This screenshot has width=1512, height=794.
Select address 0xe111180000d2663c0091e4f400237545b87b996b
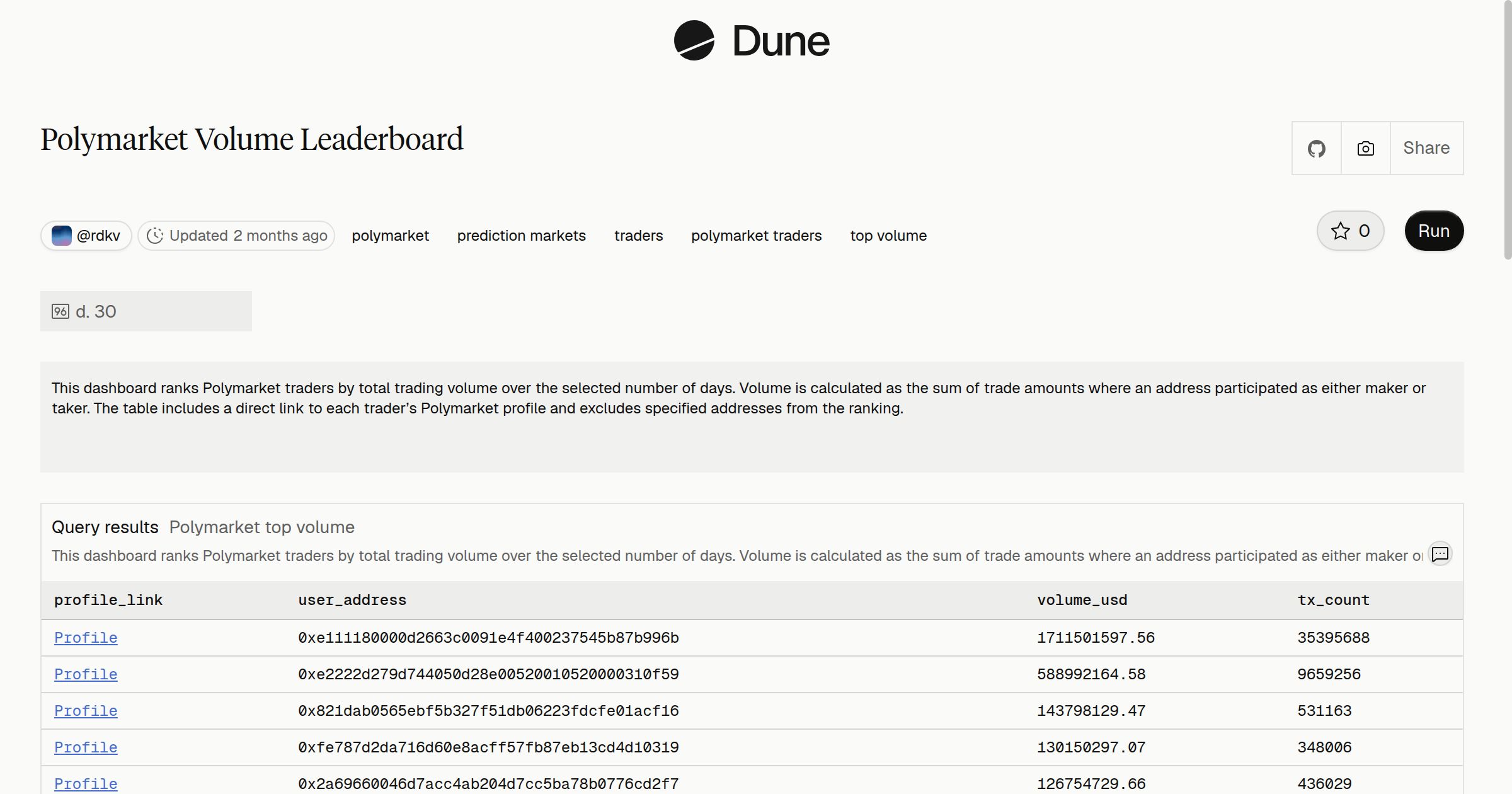tap(488, 638)
